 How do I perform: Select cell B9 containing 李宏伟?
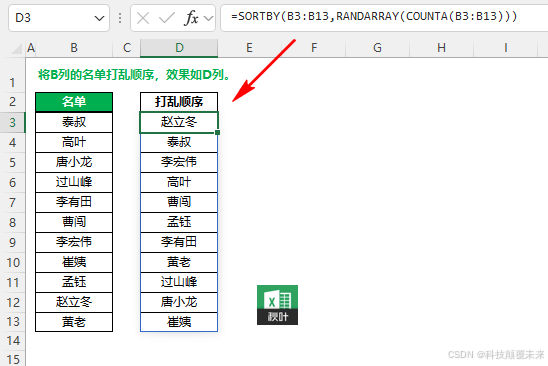coord(74,242)
